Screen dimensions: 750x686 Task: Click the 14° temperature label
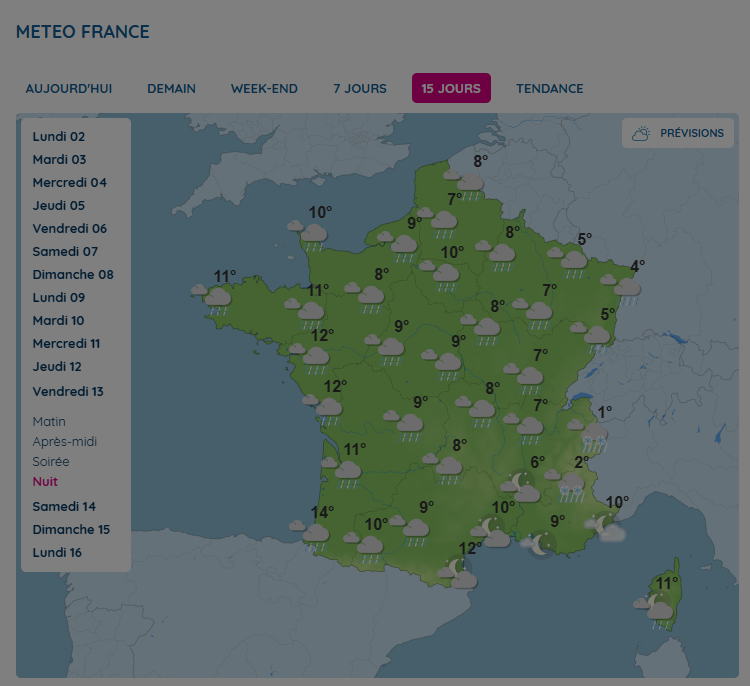322,512
